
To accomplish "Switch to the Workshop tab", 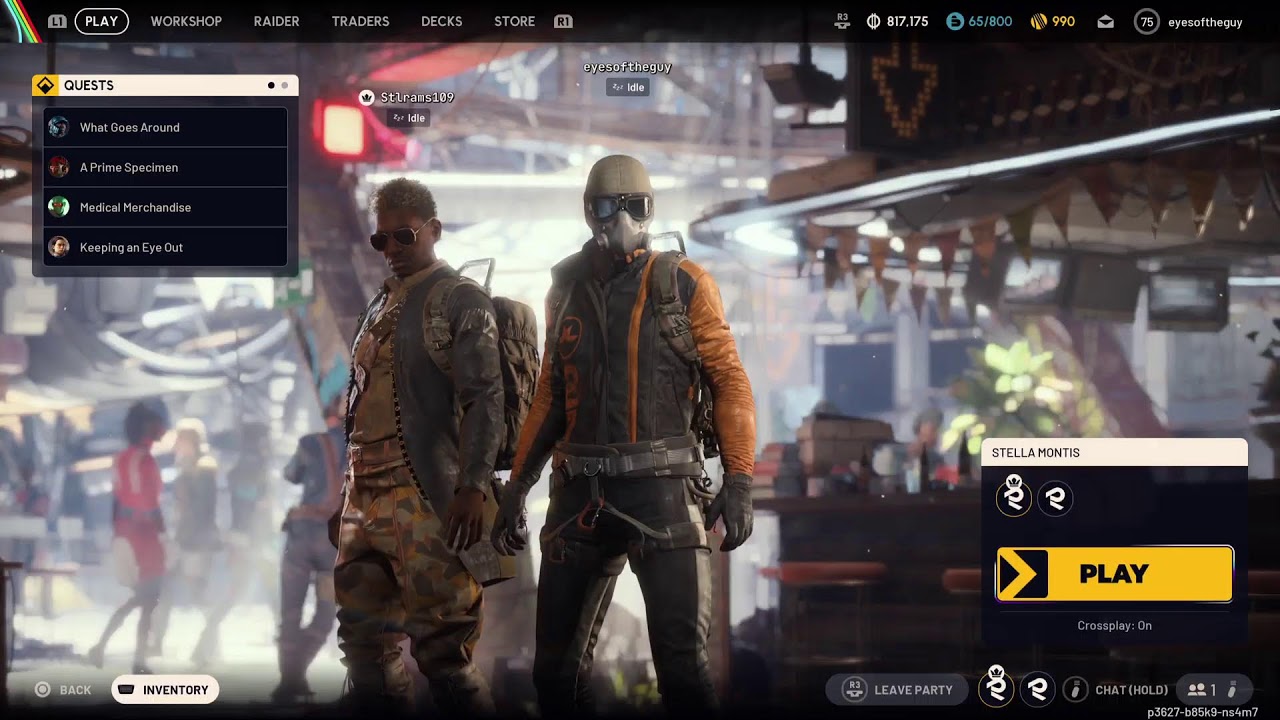I will 186,21.
